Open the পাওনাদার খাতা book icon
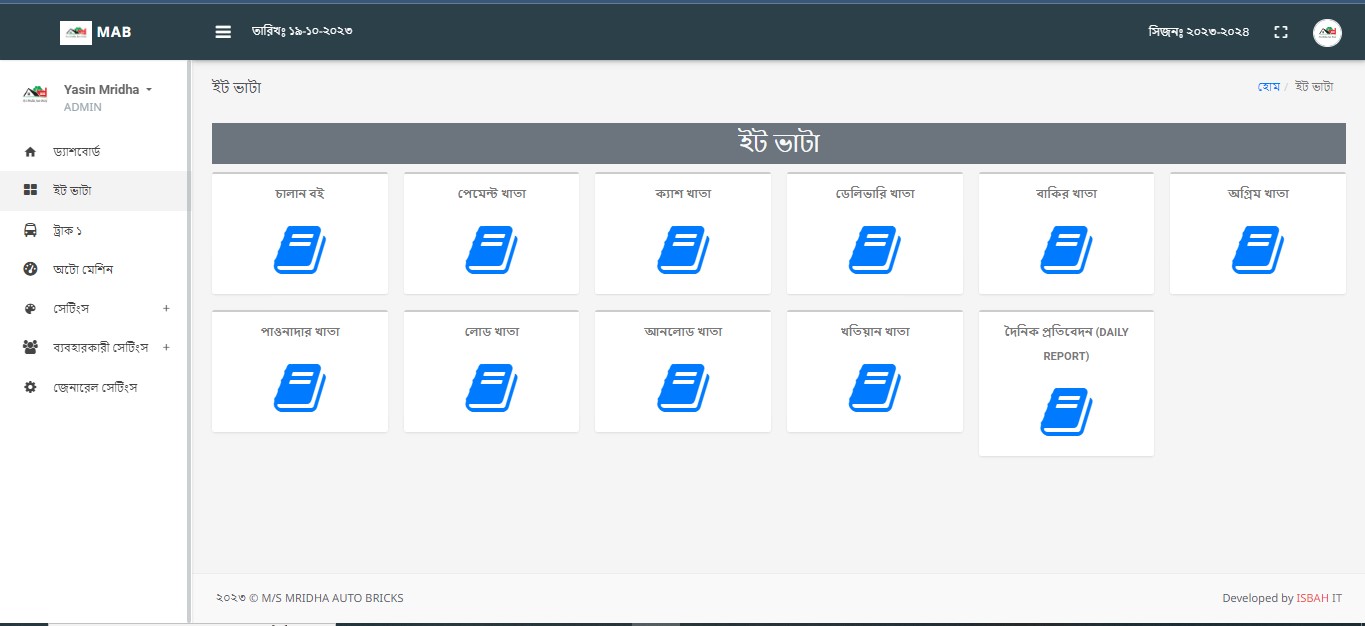The image size is (1365, 626). point(299,388)
